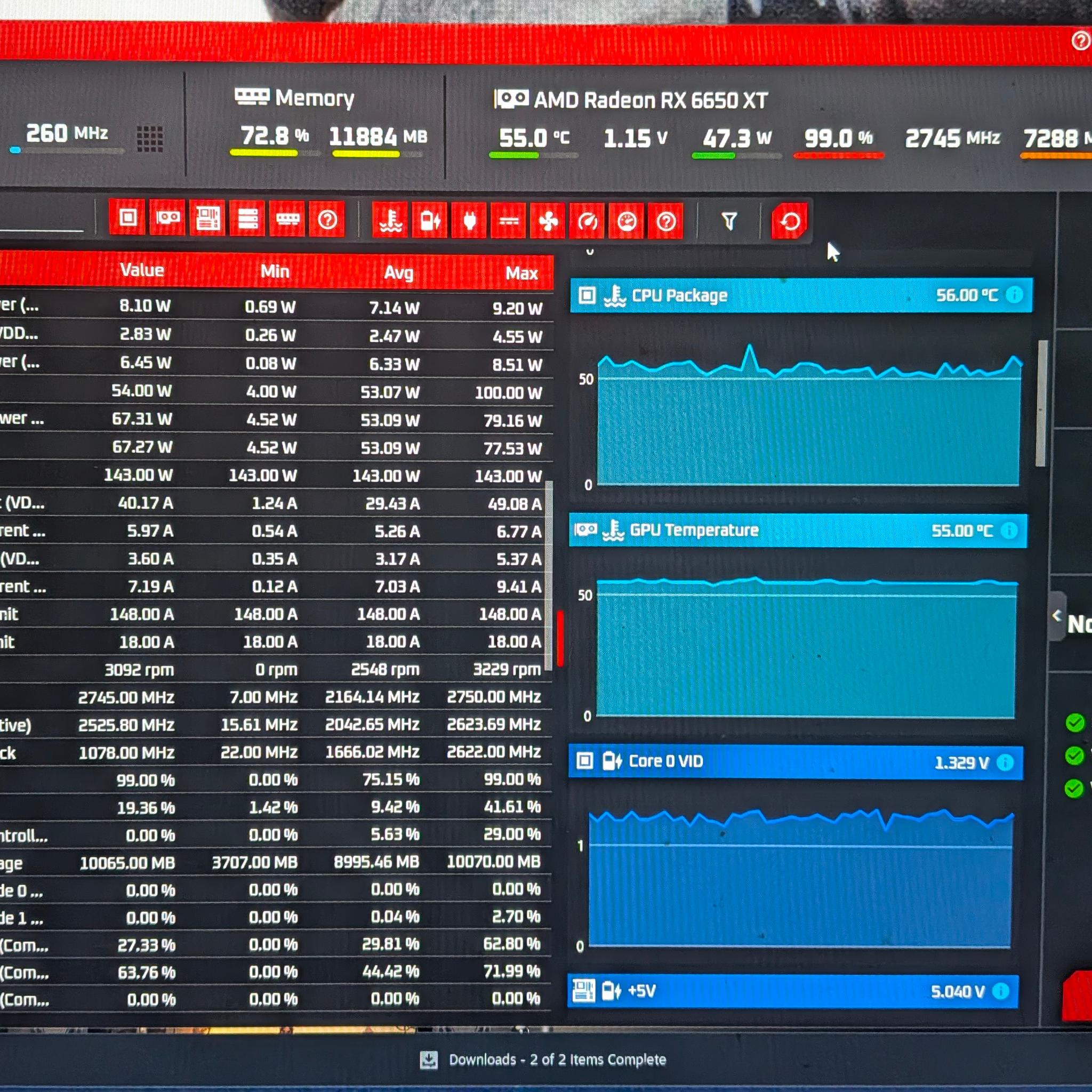The width and height of the screenshot is (1092, 1092).
Task: Click the info icon on GPU Temperature graph
Action: point(1009,530)
